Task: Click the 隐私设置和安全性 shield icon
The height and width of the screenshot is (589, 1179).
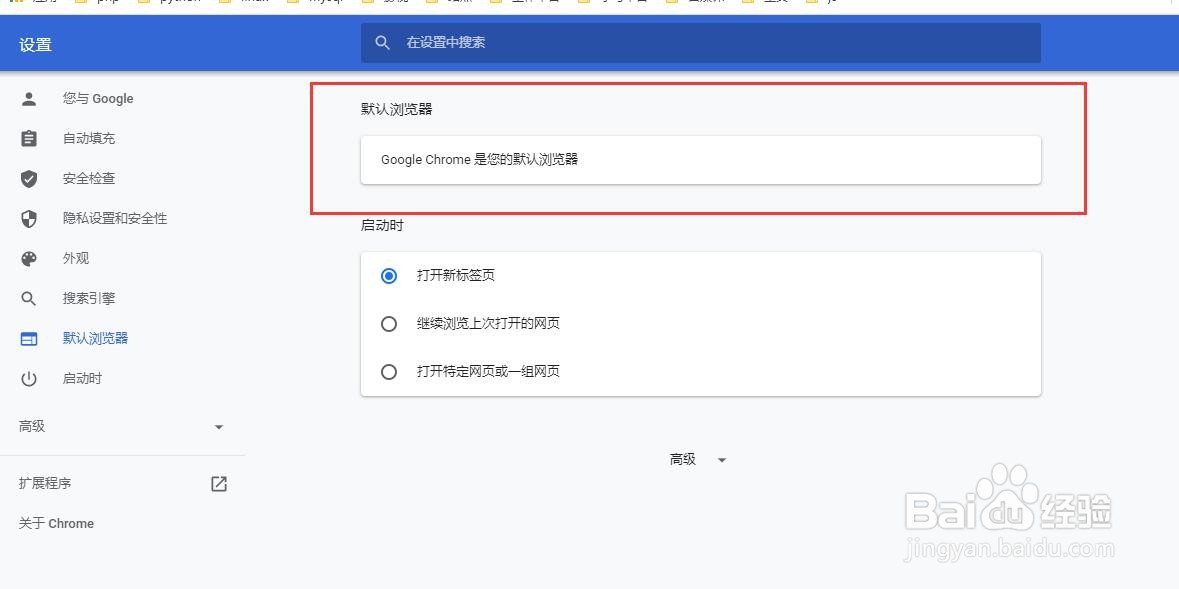Action: click(x=29, y=218)
